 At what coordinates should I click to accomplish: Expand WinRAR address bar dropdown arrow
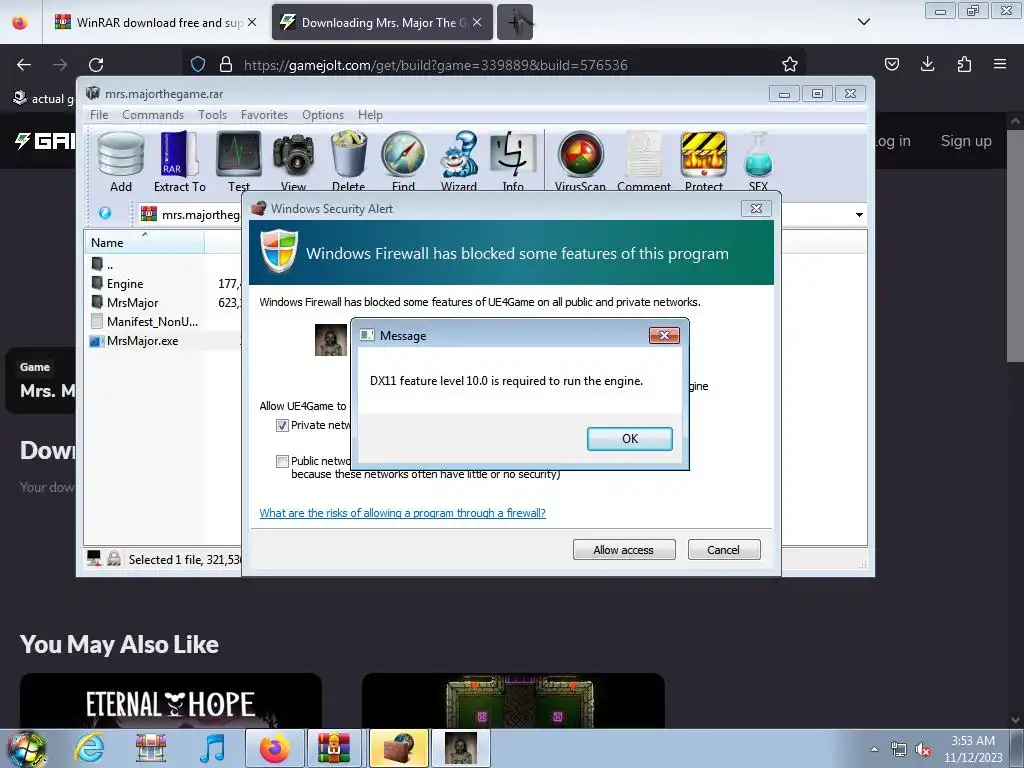tap(859, 215)
